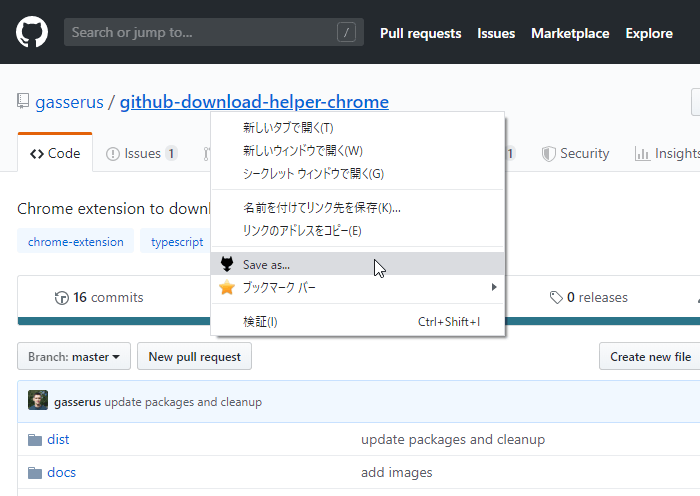This screenshot has width=700, height=496.
Task: Open latest commit message update packages and cleanup
Action: (x=183, y=402)
